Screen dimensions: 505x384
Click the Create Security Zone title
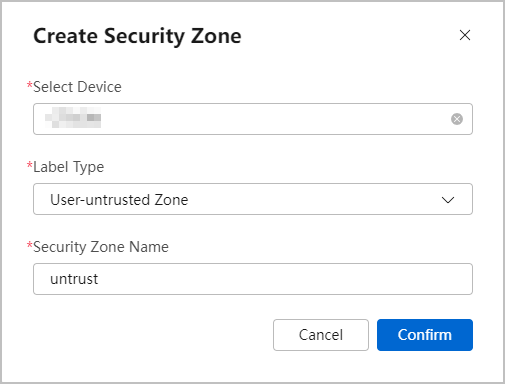click(x=137, y=36)
